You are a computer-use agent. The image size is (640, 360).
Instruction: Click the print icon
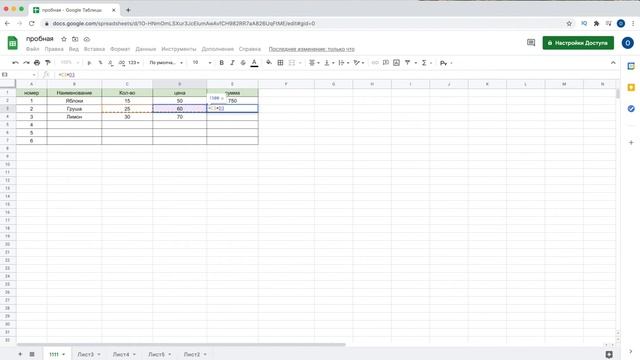coord(37,63)
